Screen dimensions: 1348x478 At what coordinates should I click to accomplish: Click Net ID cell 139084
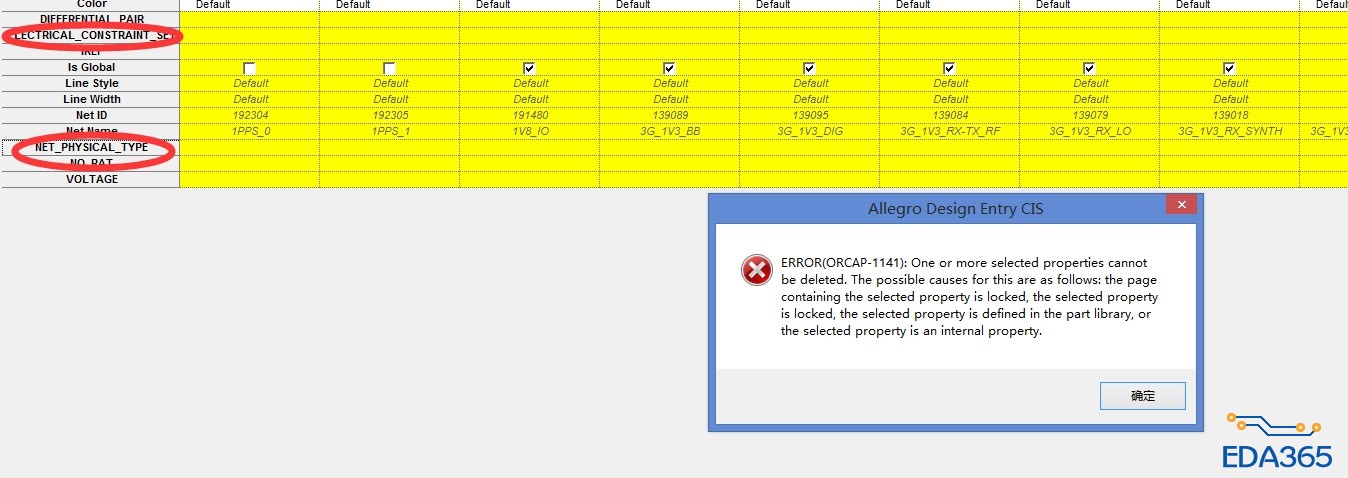pyautogui.click(x=950, y=115)
